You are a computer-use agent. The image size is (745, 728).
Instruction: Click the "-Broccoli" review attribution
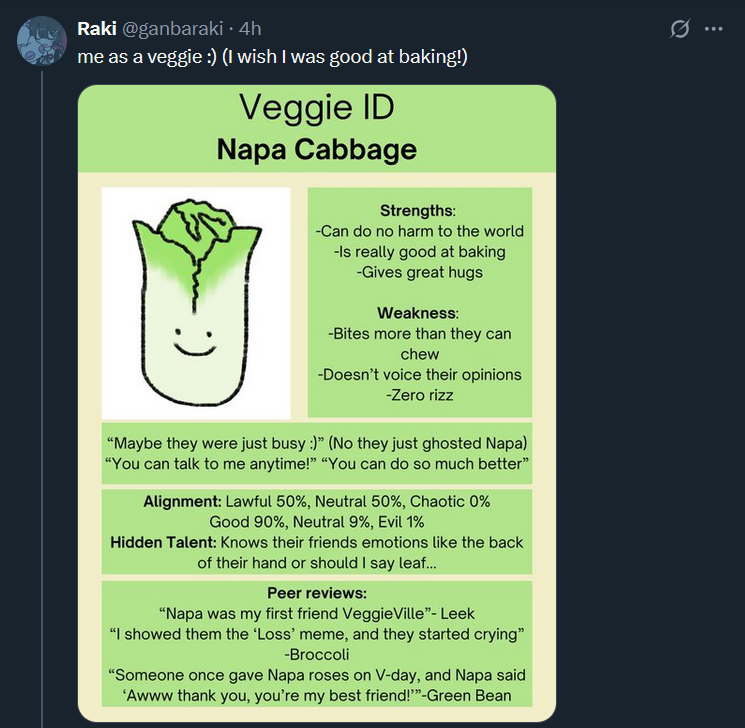pyautogui.click(x=316, y=655)
